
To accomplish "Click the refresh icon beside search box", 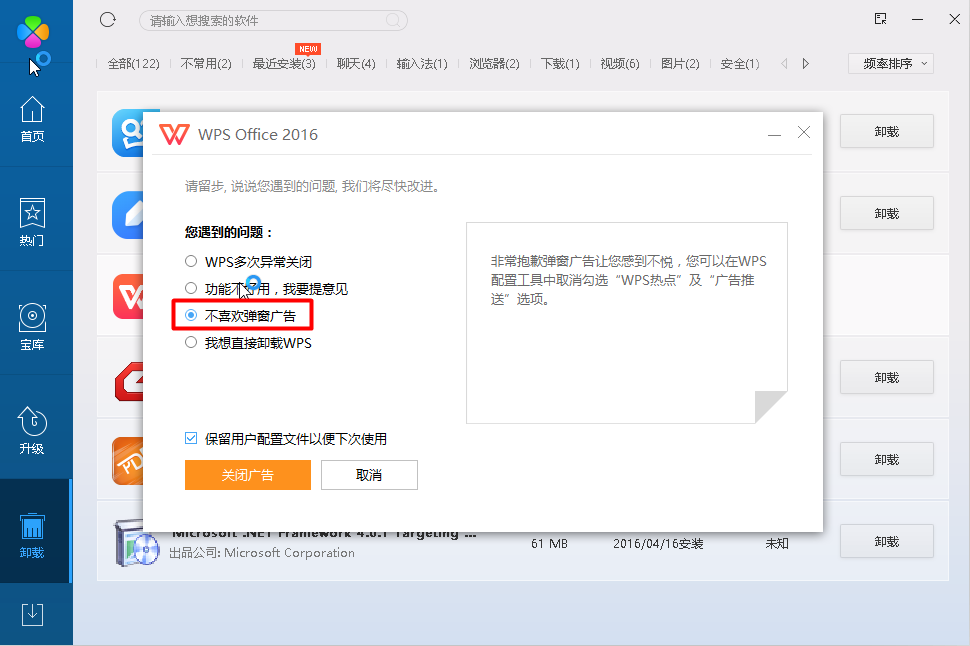I will pyautogui.click(x=108, y=20).
